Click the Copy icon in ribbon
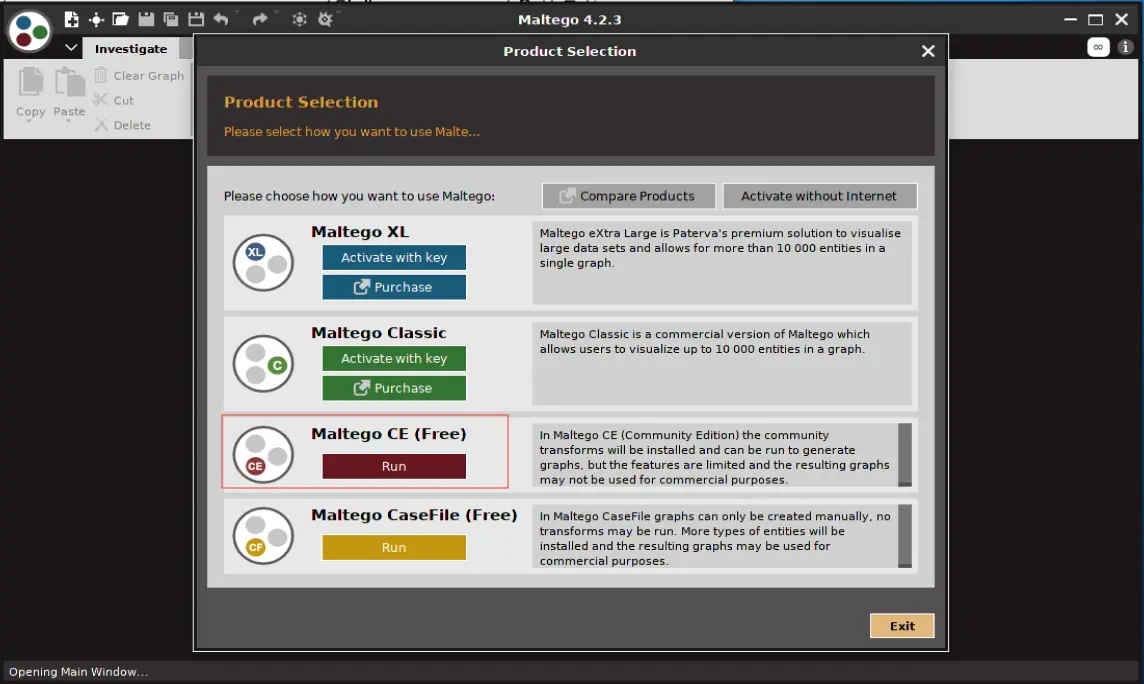The width and height of the screenshot is (1144, 684). tap(31, 82)
